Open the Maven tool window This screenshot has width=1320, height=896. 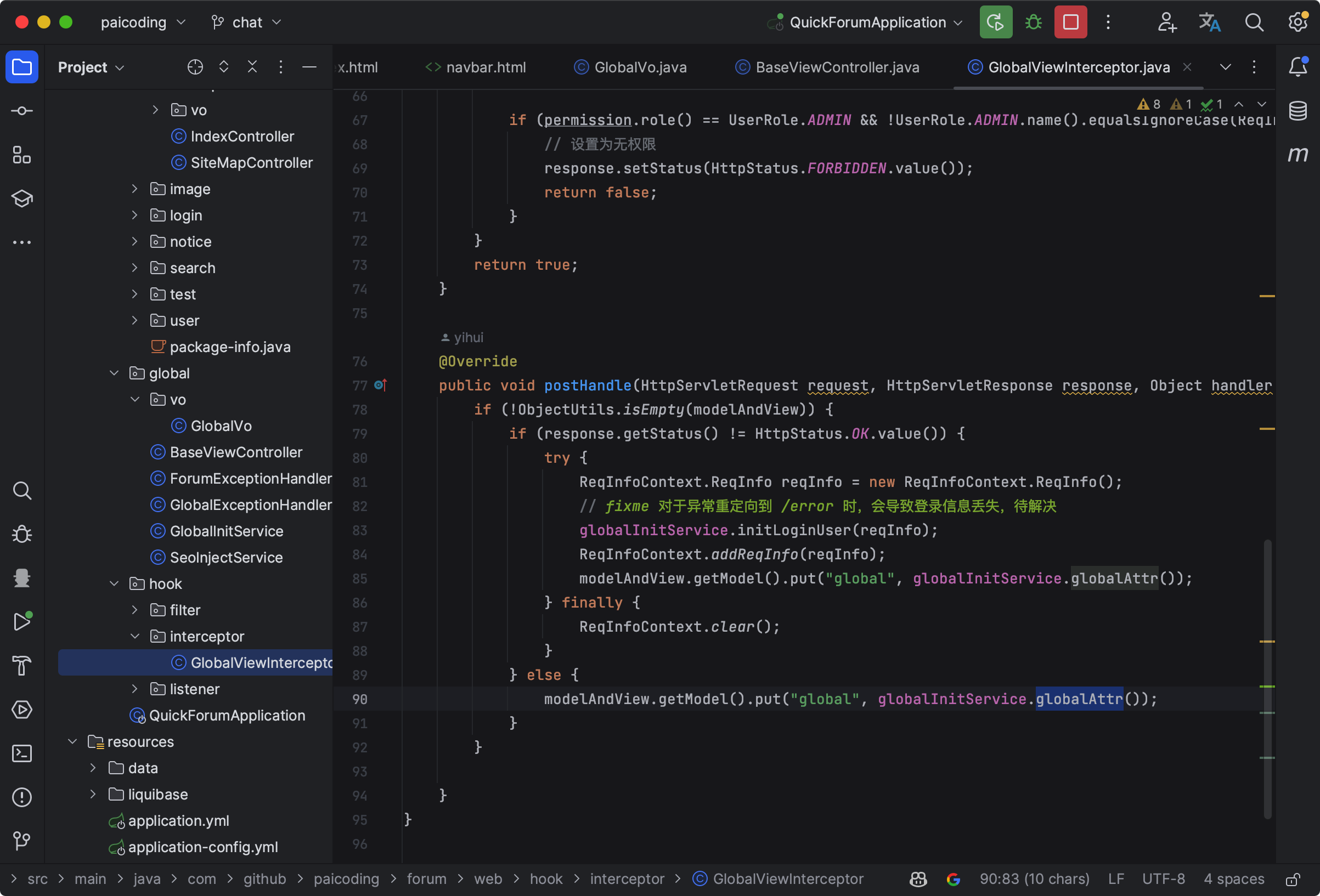(x=1298, y=154)
